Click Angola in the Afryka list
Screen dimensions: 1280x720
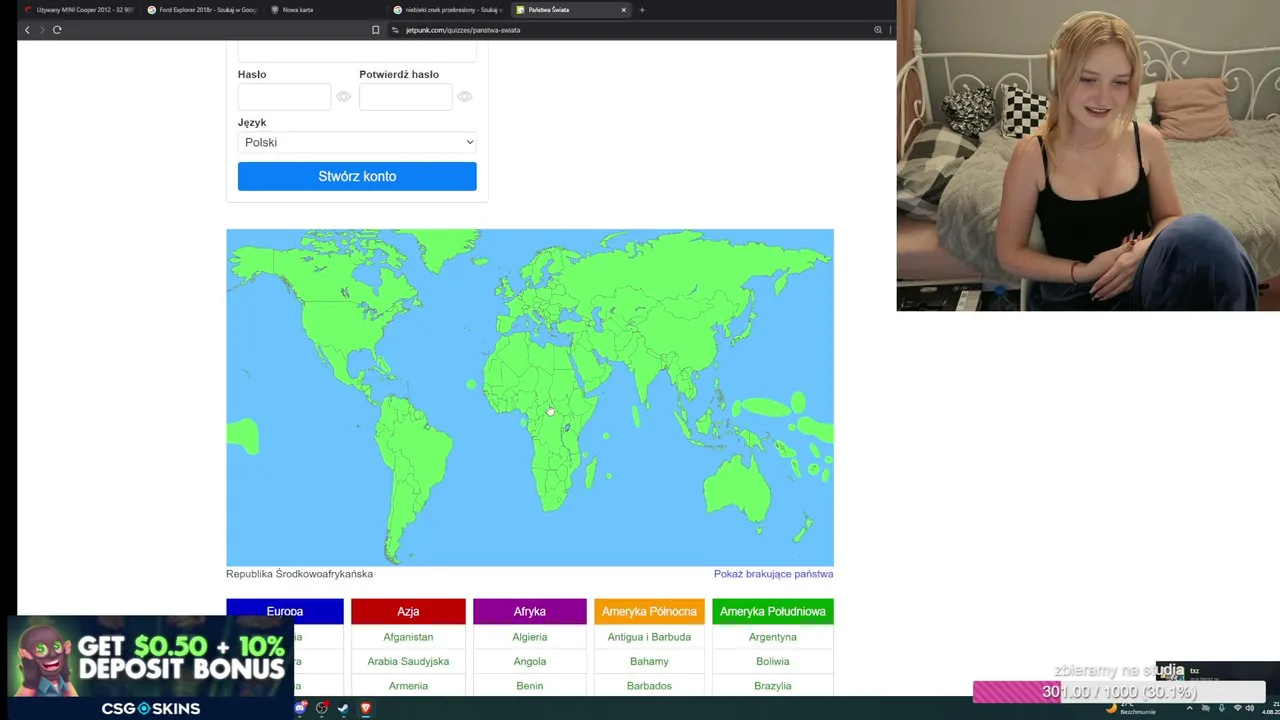pyautogui.click(x=530, y=661)
